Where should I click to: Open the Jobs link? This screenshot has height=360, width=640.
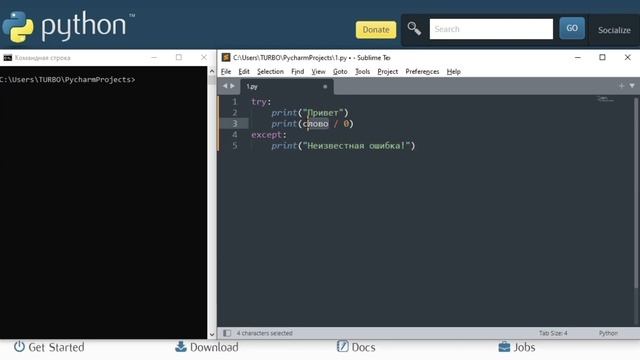click(x=524, y=347)
